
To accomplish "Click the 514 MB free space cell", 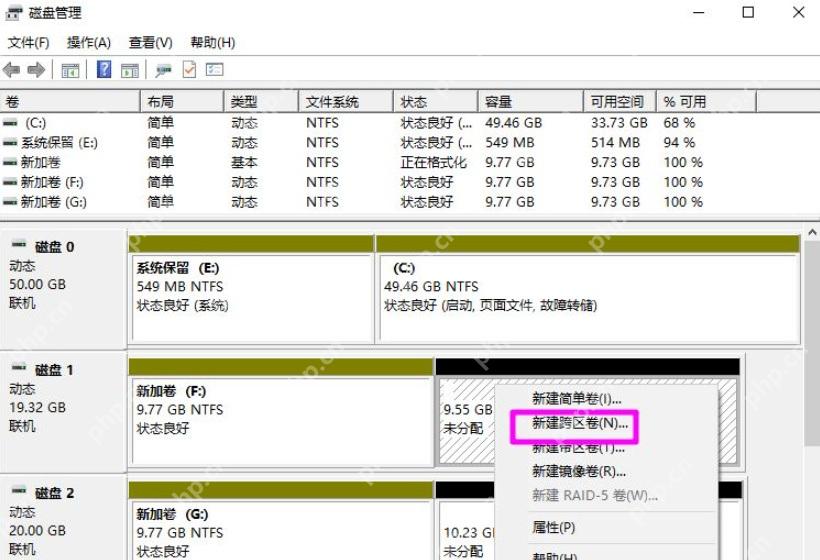I will click(x=616, y=143).
